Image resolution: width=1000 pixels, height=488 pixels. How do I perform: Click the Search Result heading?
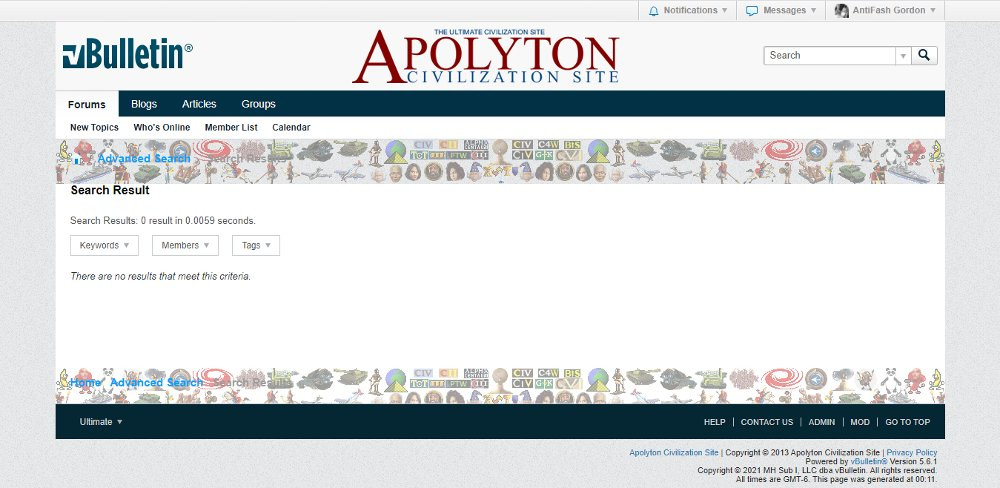pyautogui.click(x=110, y=190)
